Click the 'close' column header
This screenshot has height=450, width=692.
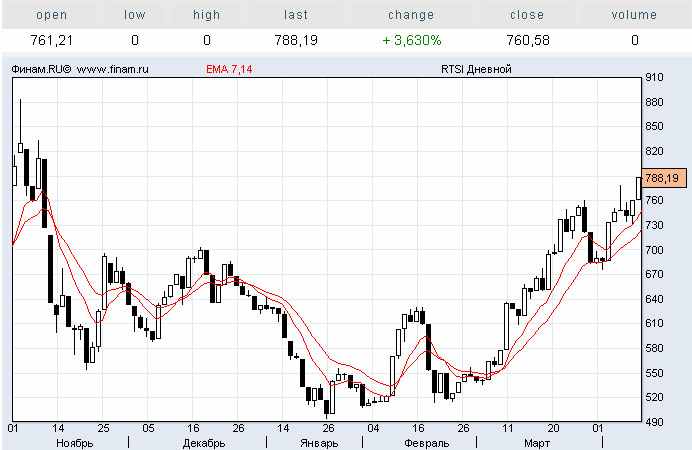click(527, 15)
